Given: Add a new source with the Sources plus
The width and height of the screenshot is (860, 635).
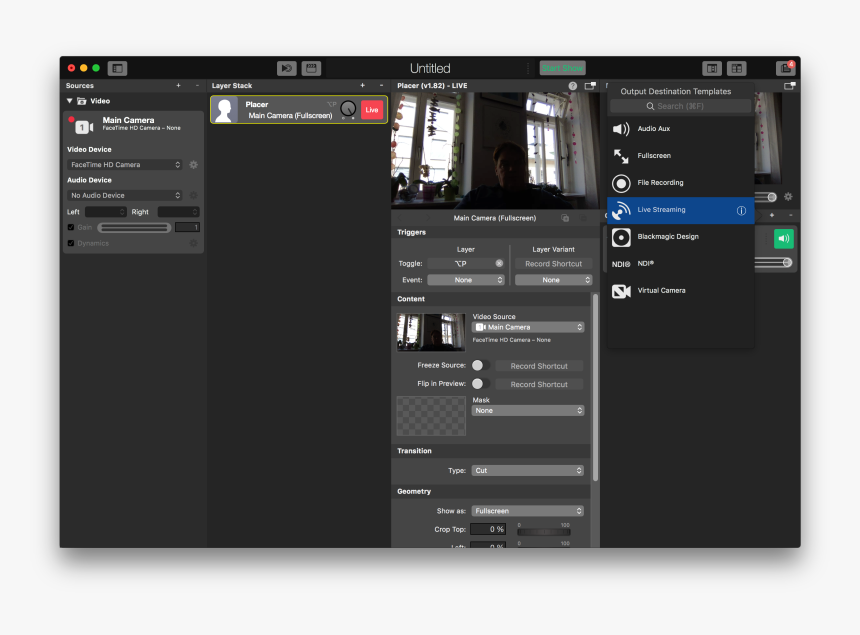Looking at the screenshot, I should coord(178,86).
